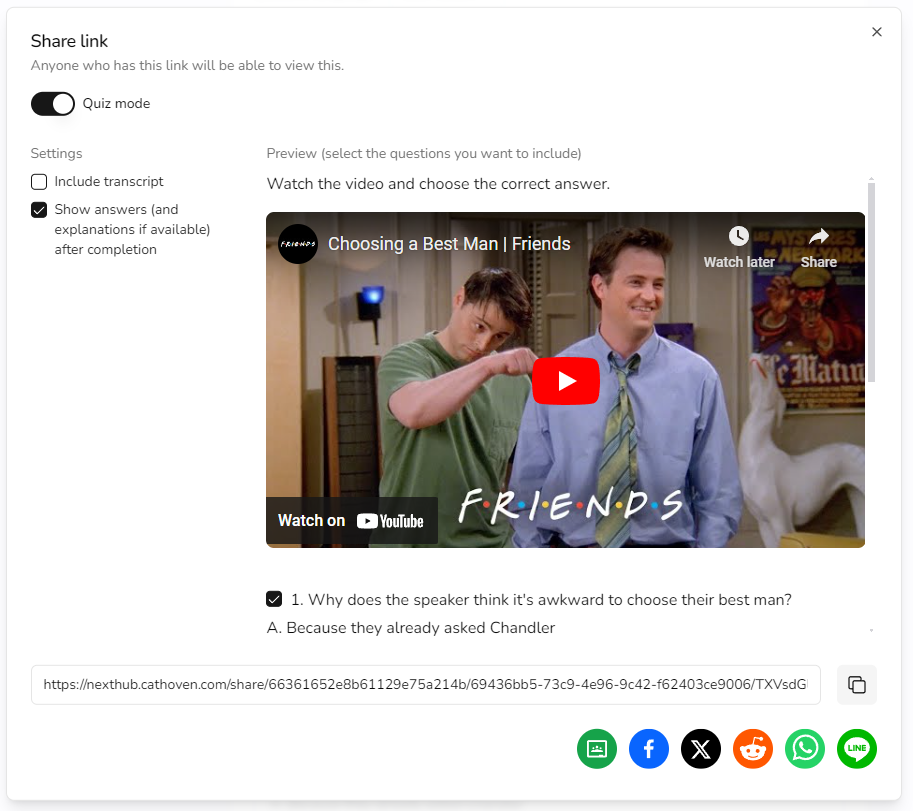The image size is (913, 811).
Task: Open the Friends channel avatar
Action: (298, 244)
